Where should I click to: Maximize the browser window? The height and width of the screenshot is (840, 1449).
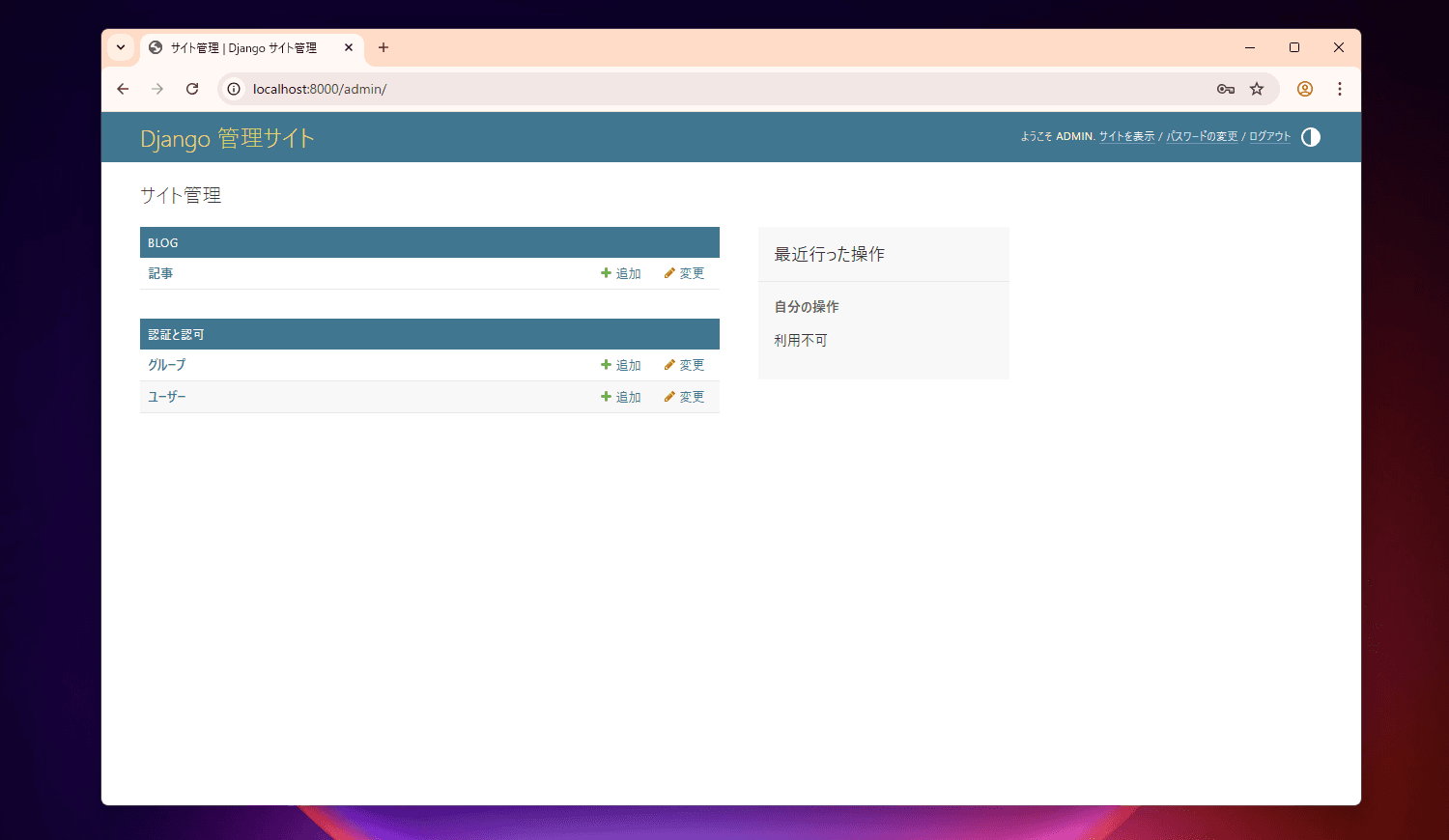coord(1294,47)
